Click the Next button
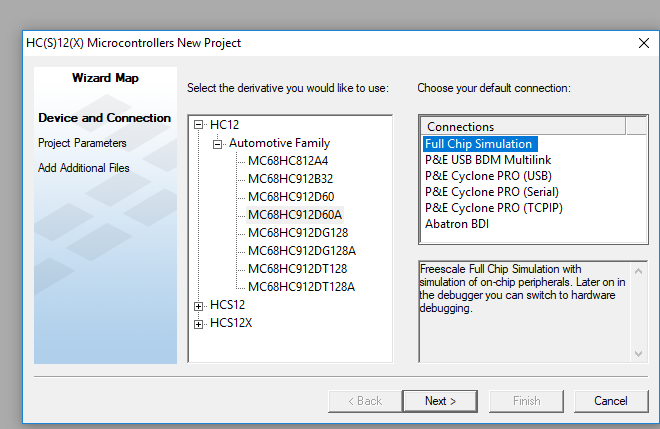This screenshot has height=429, width=660. pos(440,401)
